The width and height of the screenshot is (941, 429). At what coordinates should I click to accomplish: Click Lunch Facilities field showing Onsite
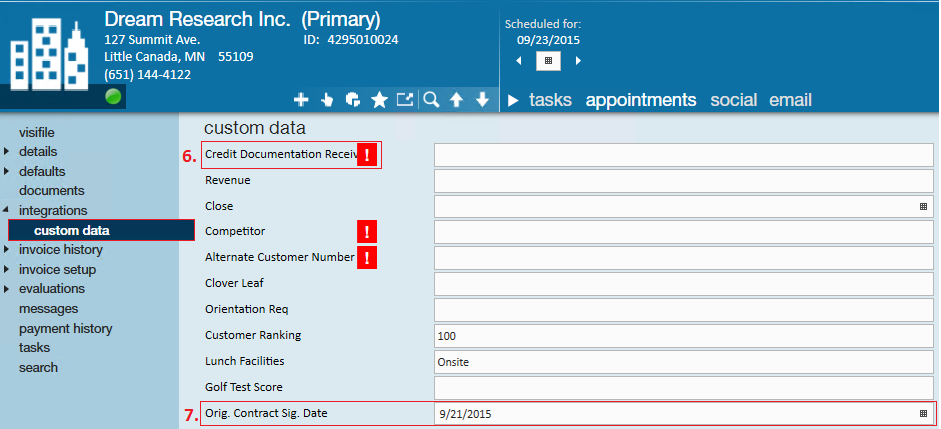click(684, 362)
